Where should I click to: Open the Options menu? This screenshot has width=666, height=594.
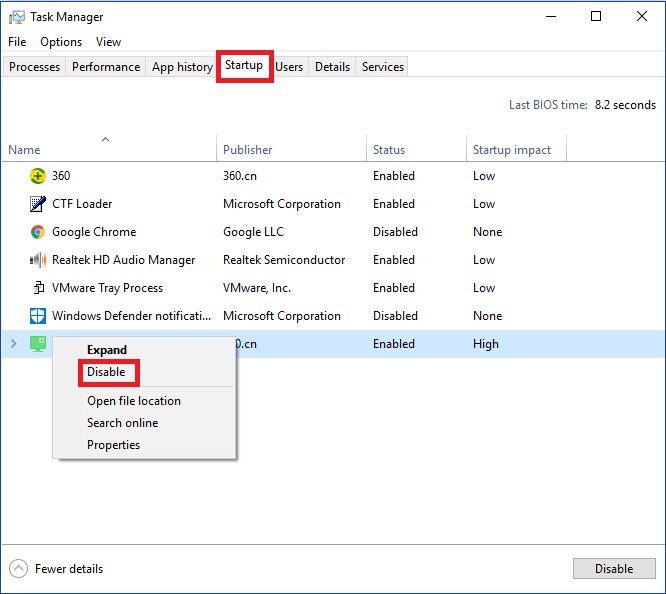pos(61,42)
